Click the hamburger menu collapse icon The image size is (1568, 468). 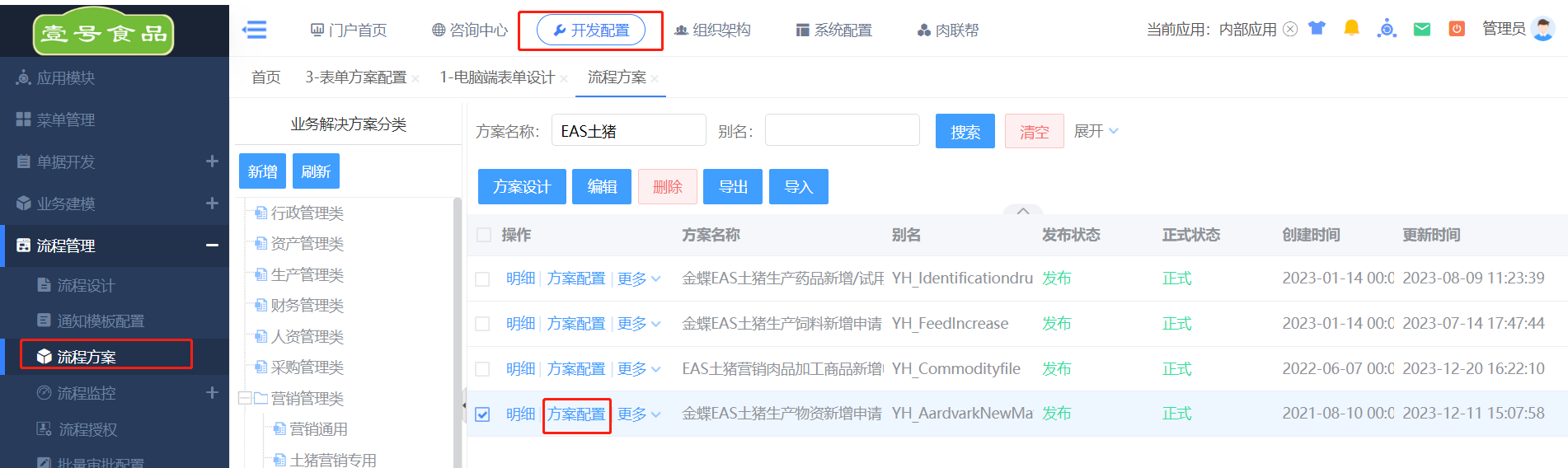point(254,30)
